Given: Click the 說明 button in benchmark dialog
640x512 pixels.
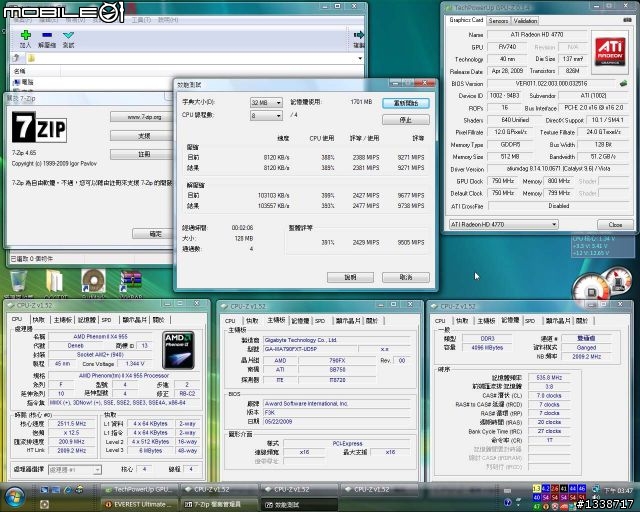Looking at the screenshot, I should [350, 278].
